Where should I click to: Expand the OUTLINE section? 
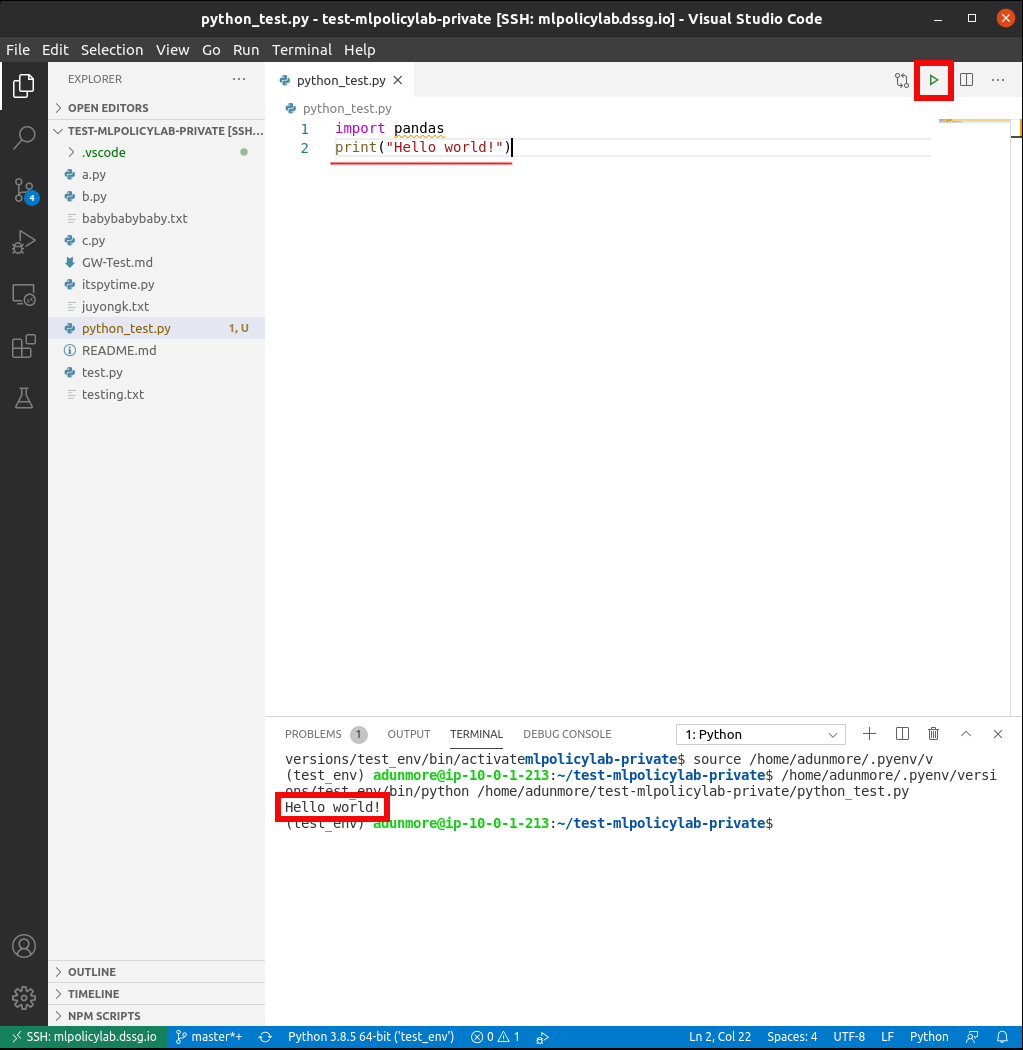[156, 972]
